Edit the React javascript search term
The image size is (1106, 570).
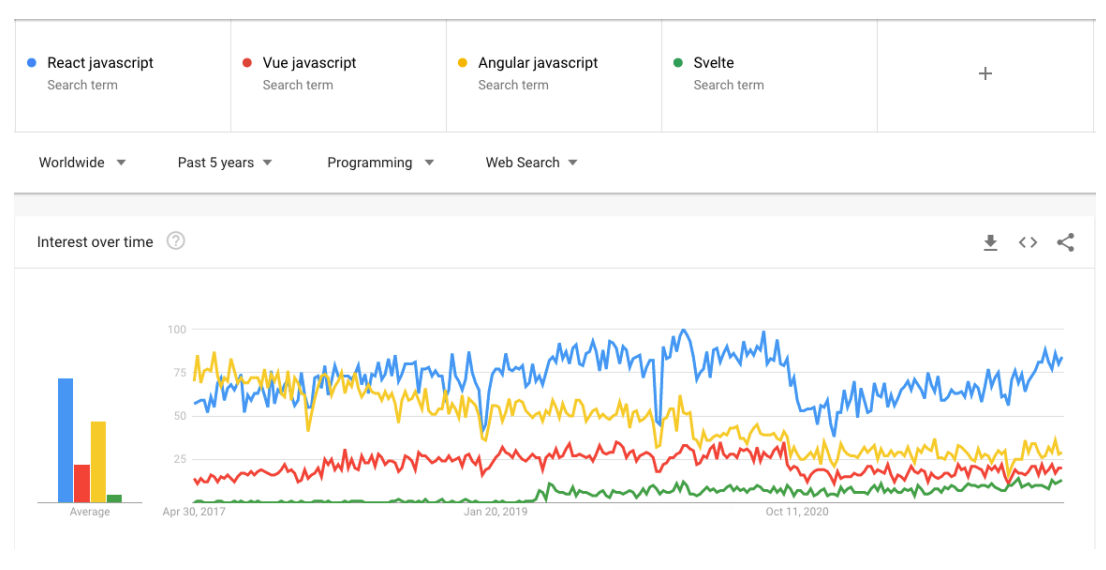click(x=100, y=63)
